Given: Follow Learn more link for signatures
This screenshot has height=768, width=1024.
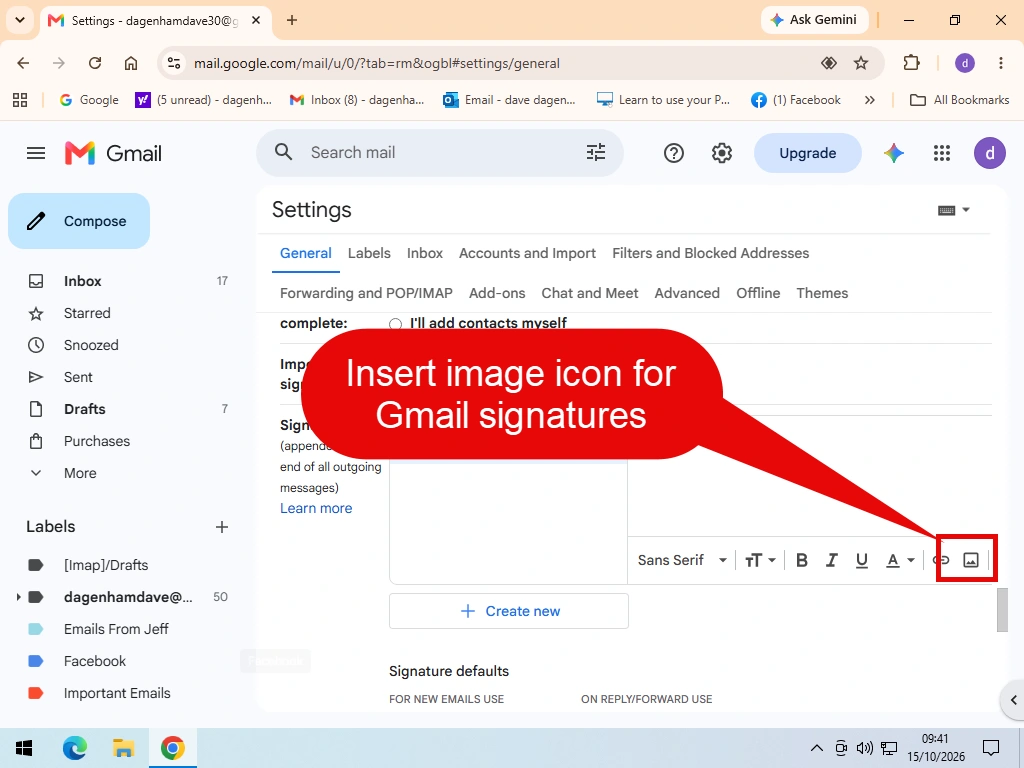Looking at the screenshot, I should (x=316, y=508).
